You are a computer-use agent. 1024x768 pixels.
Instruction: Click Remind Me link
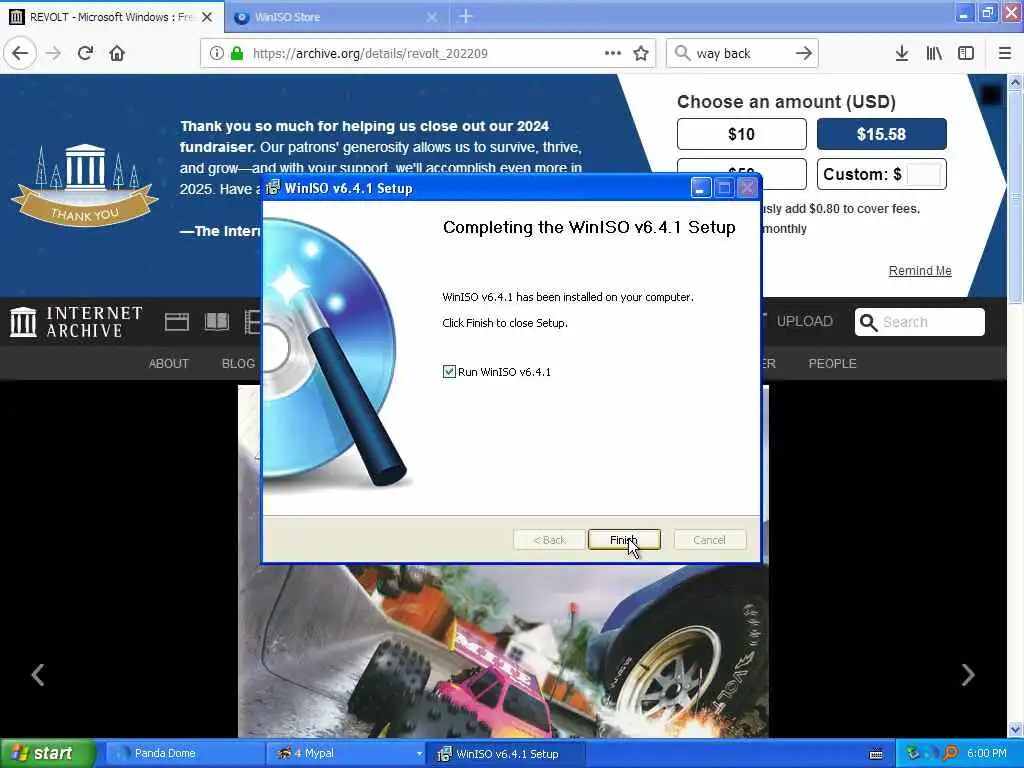pyautogui.click(x=920, y=270)
